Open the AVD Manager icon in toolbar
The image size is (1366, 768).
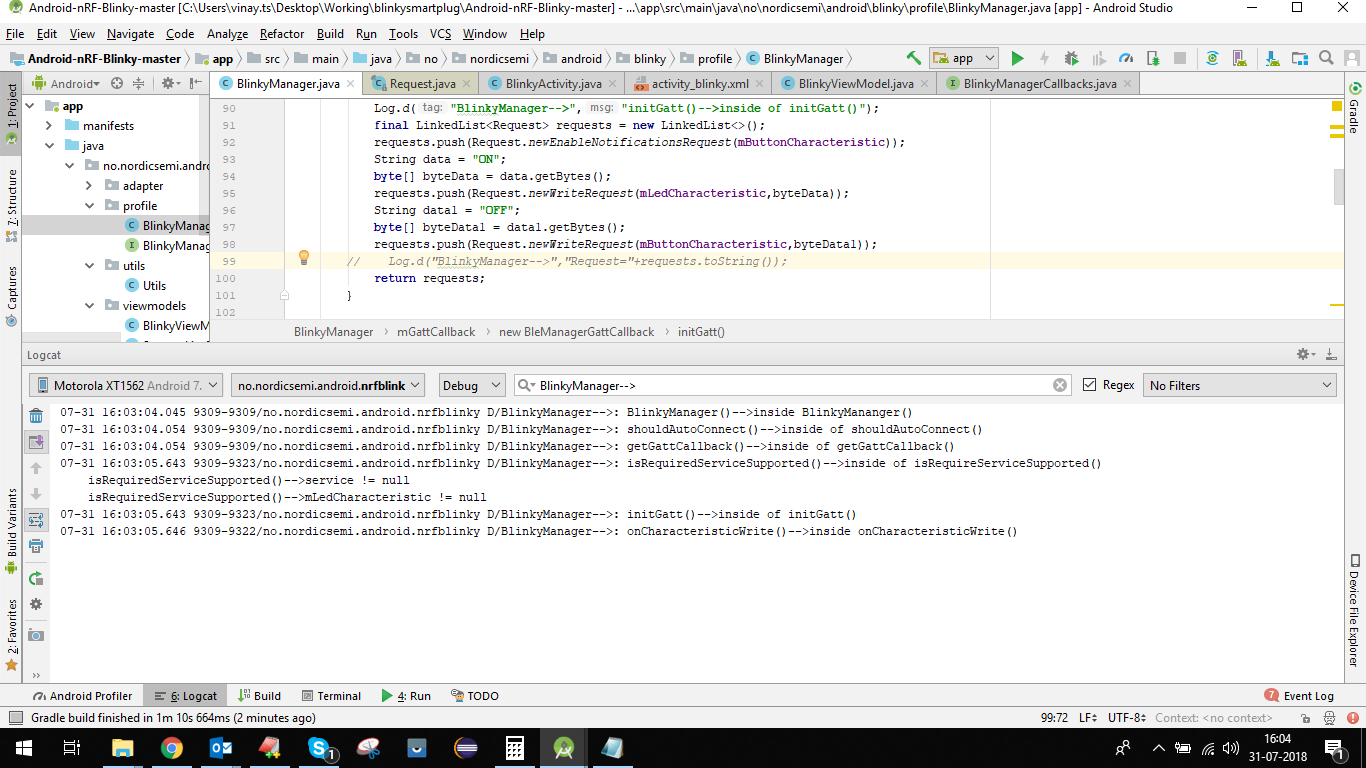(1242, 58)
